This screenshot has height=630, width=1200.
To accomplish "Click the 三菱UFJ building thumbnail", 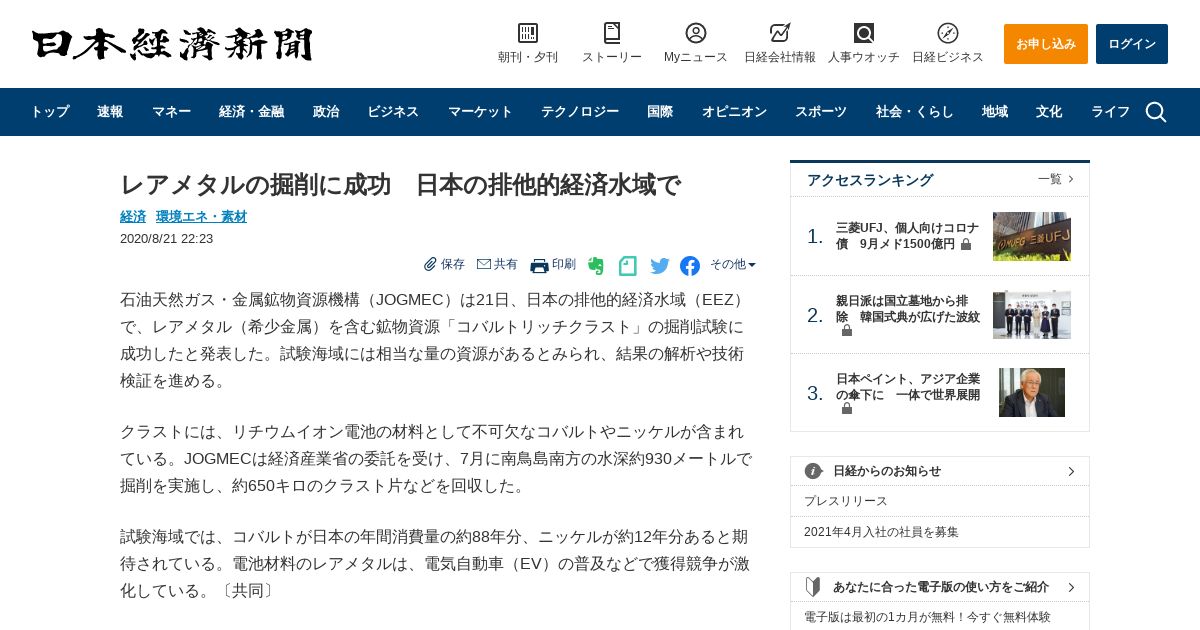I will point(1032,236).
